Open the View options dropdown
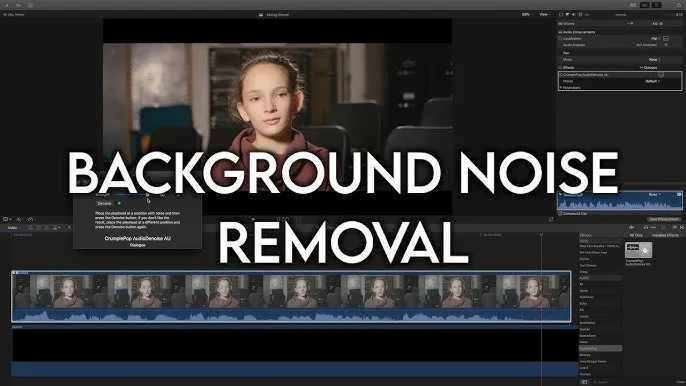Viewport: 686px width, 386px height. 544,14
